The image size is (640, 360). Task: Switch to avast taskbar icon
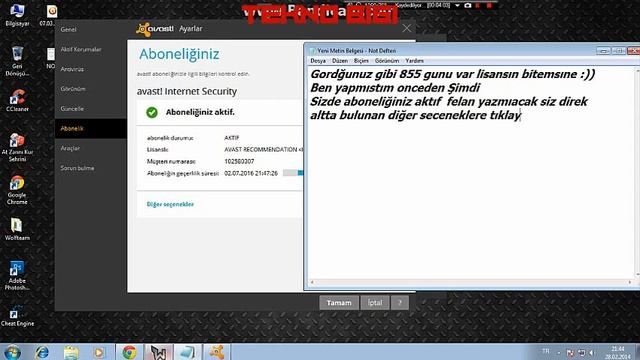pyautogui.click(x=216, y=352)
